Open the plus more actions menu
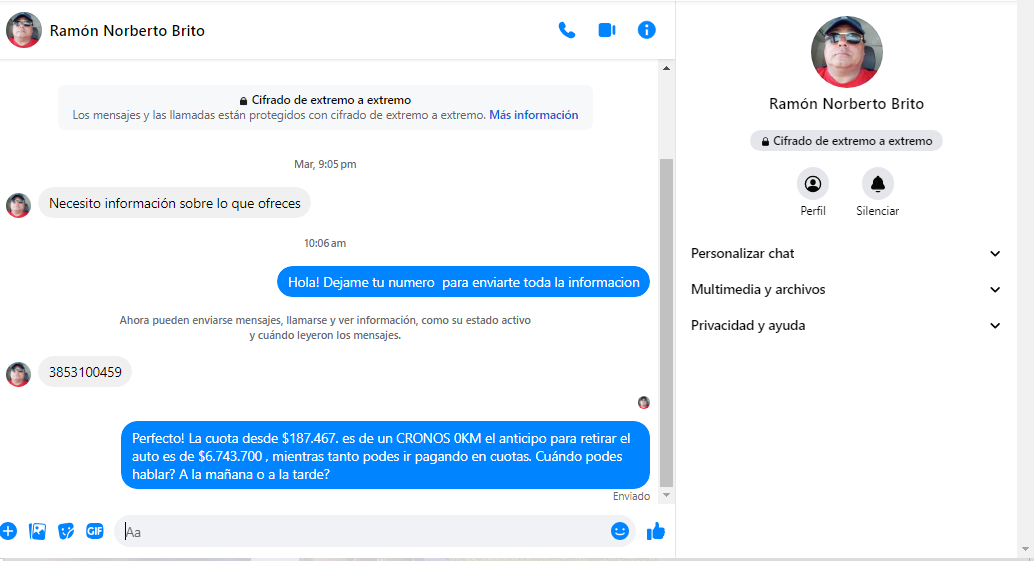 (x=8, y=531)
